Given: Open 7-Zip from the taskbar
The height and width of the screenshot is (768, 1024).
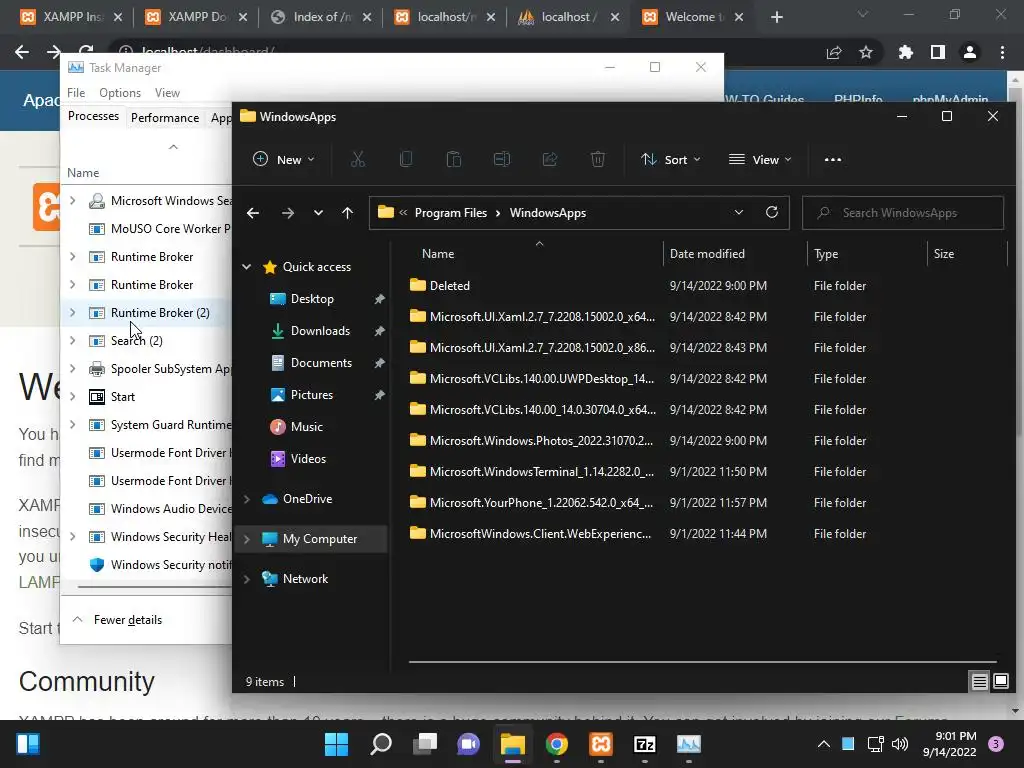Looking at the screenshot, I should [645, 744].
